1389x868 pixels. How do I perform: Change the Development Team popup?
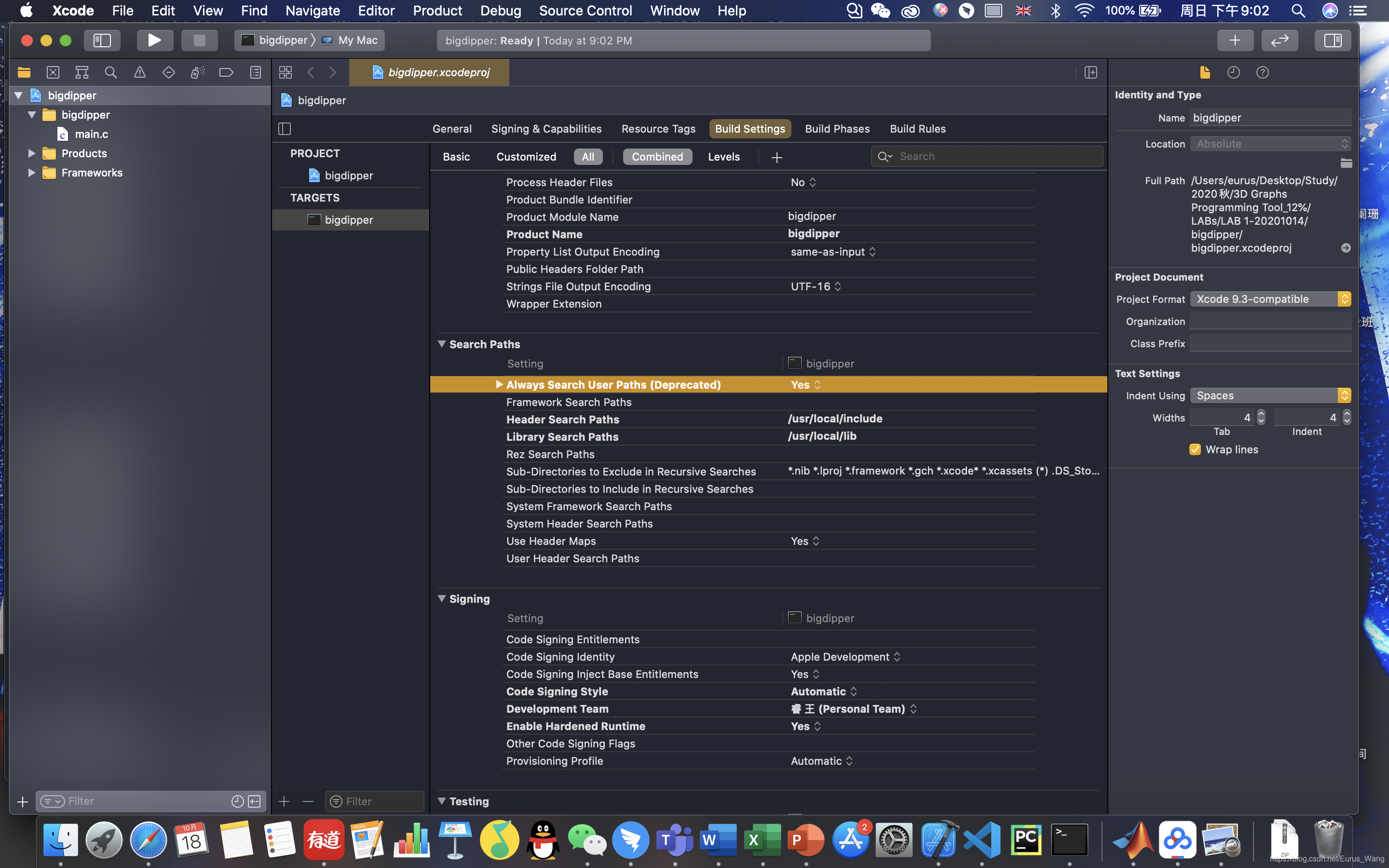coord(854,709)
